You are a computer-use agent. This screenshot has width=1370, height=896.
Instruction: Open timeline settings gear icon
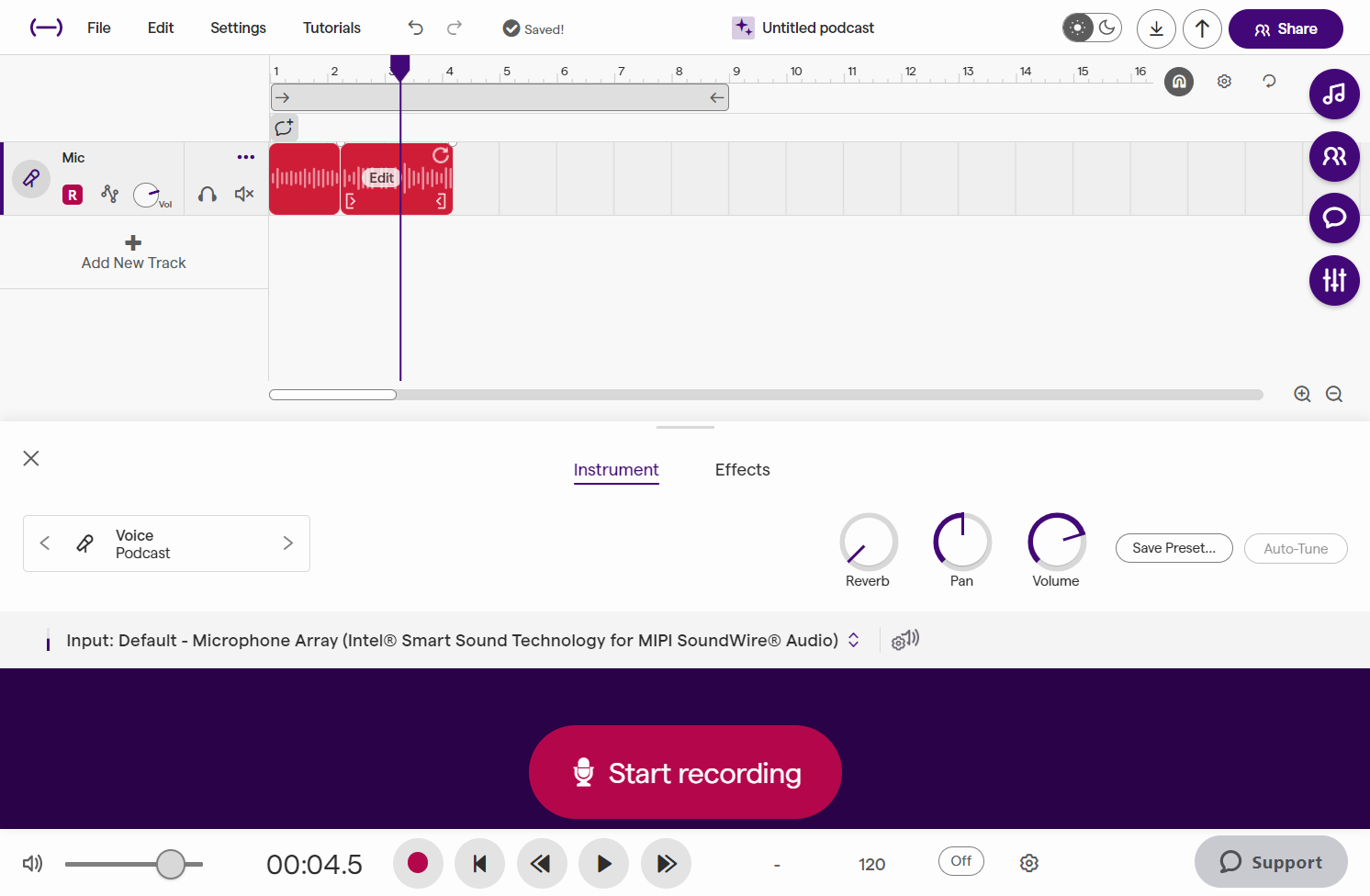pos(1224,82)
